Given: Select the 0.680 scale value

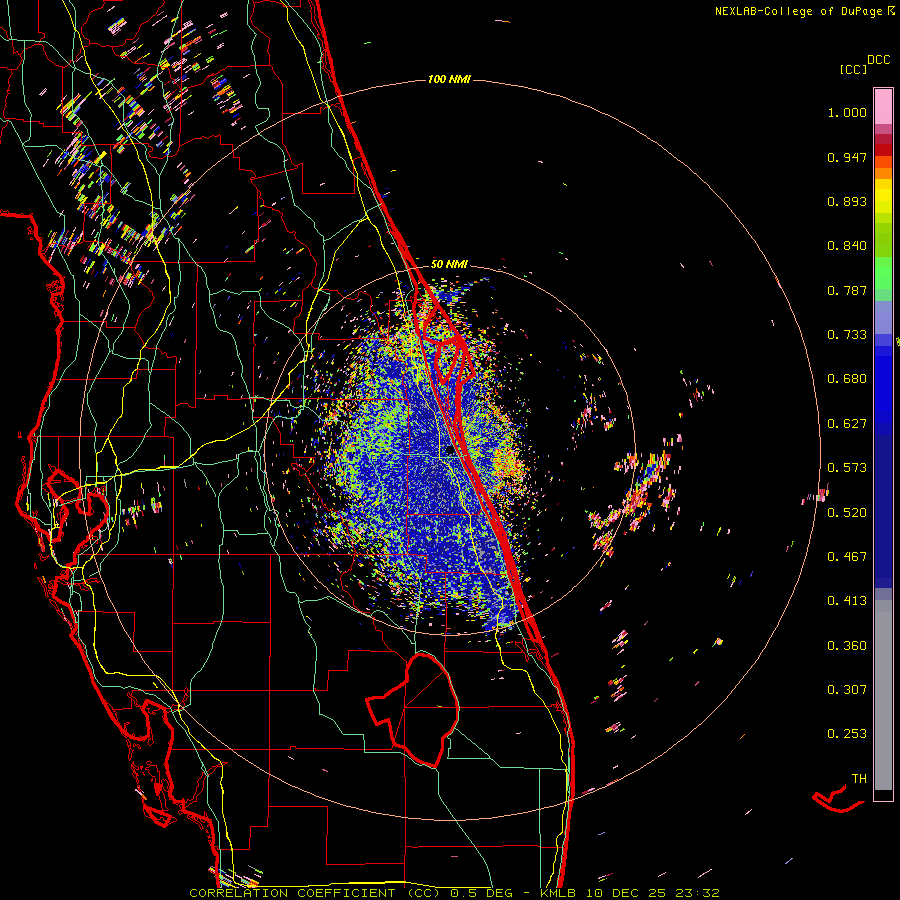Looking at the screenshot, I should point(847,379).
